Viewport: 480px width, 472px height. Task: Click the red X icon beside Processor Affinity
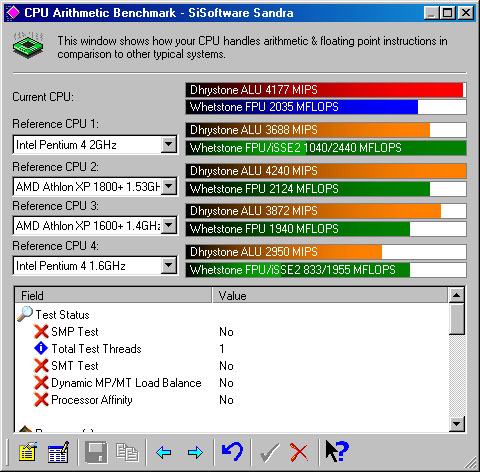click(x=41, y=400)
